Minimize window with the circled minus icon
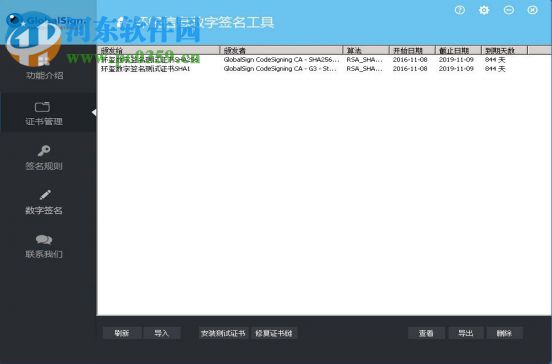This screenshot has height=364, width=552. pyautogui.click(x=509, y=10)
